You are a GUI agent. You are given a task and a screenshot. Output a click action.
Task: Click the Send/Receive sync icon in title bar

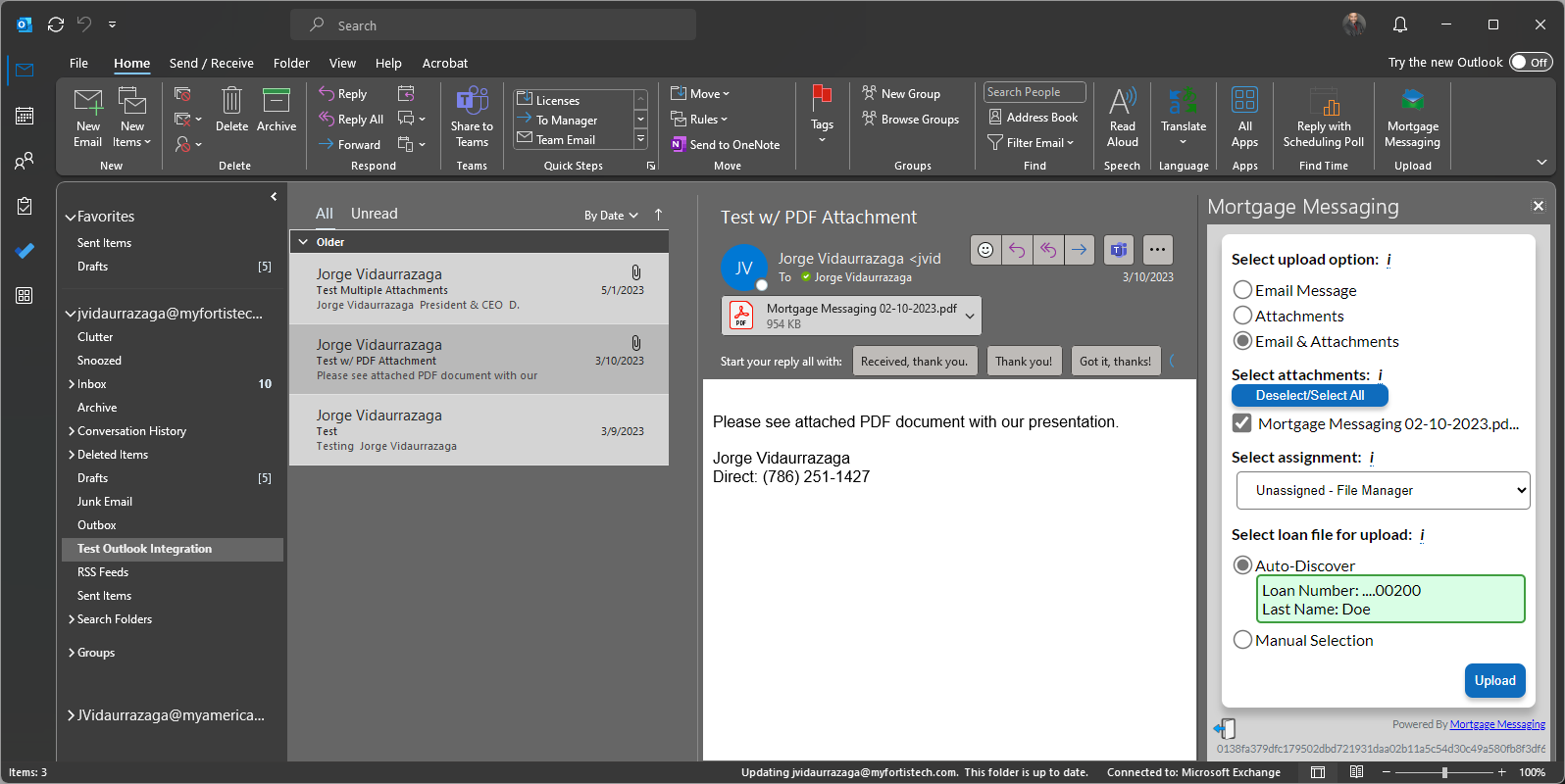tap(56, 24)
